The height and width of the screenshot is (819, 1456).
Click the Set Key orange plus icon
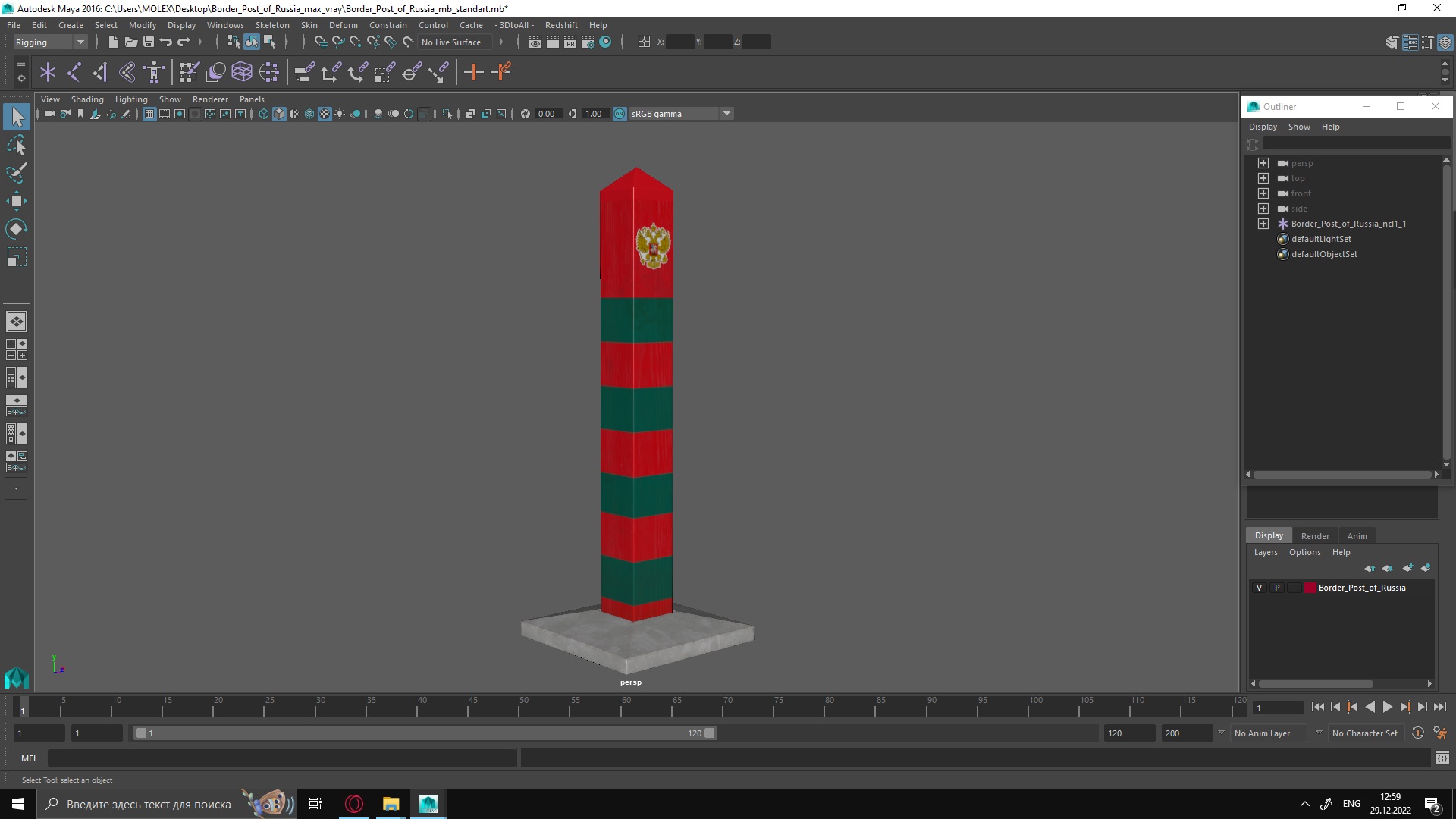click(x=474, y=73)
